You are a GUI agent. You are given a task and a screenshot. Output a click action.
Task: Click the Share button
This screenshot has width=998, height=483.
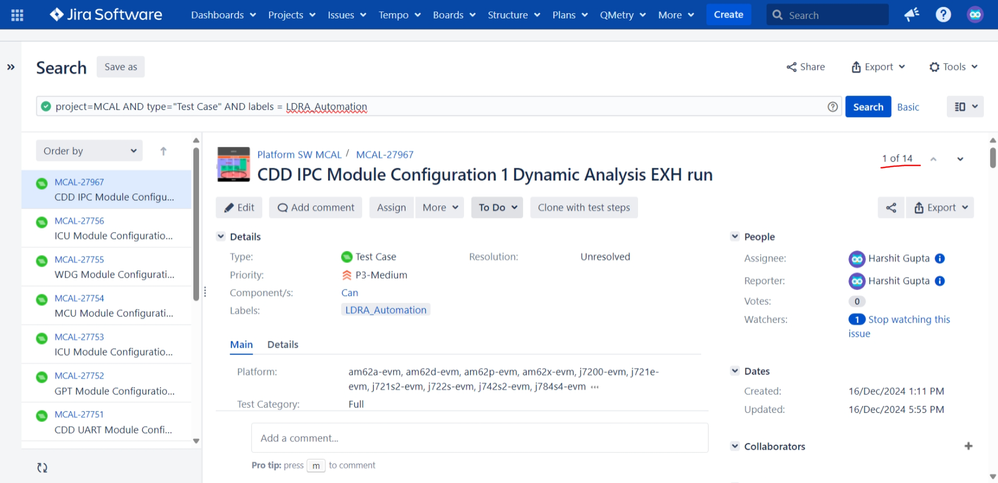[x=806, y=67]
